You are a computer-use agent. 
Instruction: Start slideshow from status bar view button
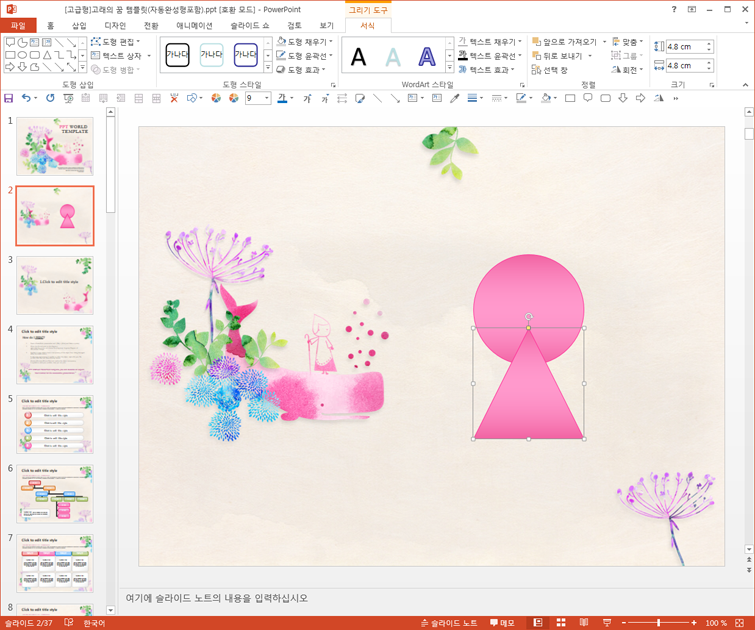tap(607, 623)
